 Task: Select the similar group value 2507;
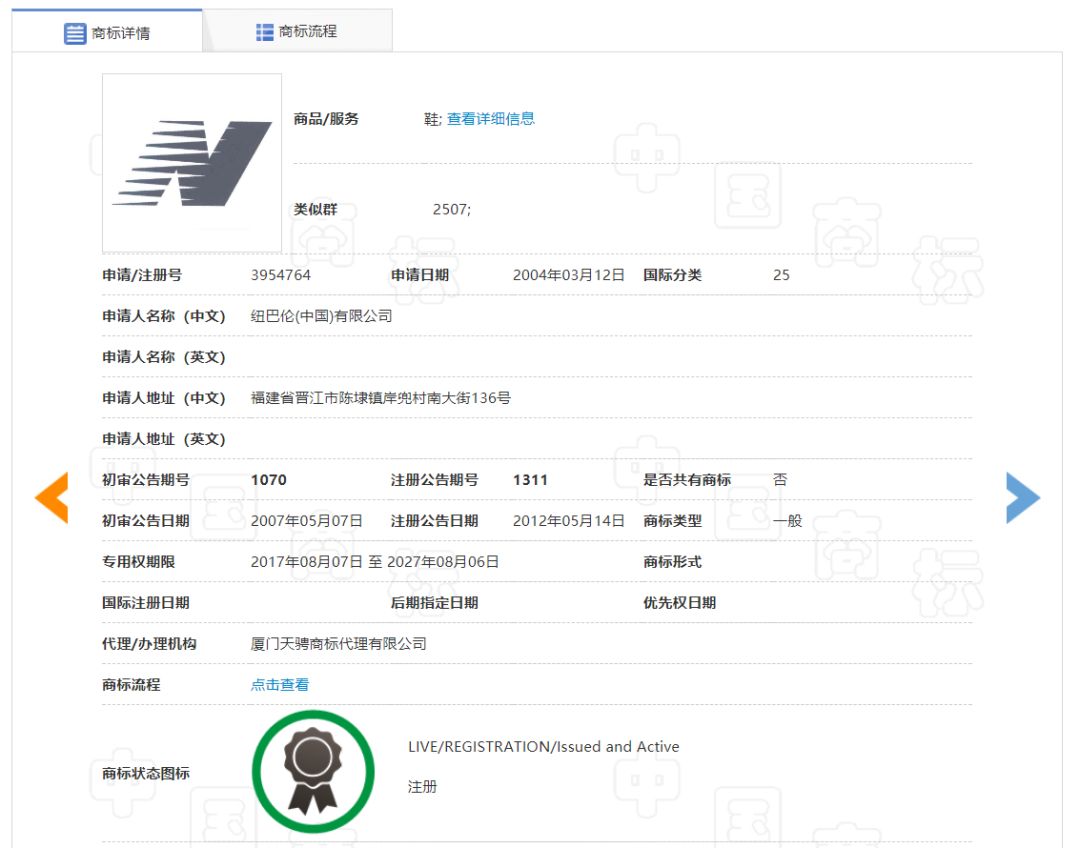point(452,209)
